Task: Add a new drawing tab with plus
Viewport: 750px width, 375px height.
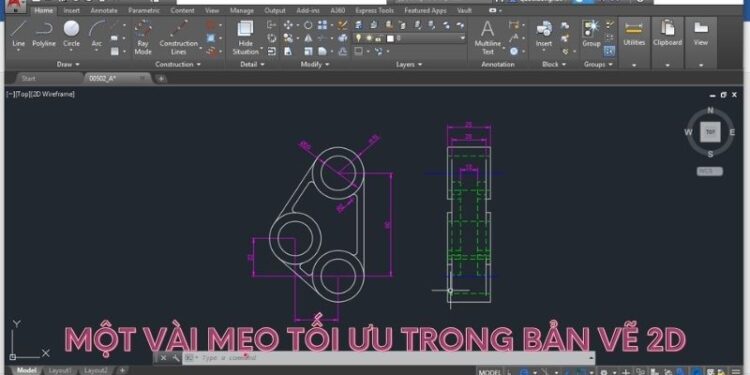Action: click(161, 78)
